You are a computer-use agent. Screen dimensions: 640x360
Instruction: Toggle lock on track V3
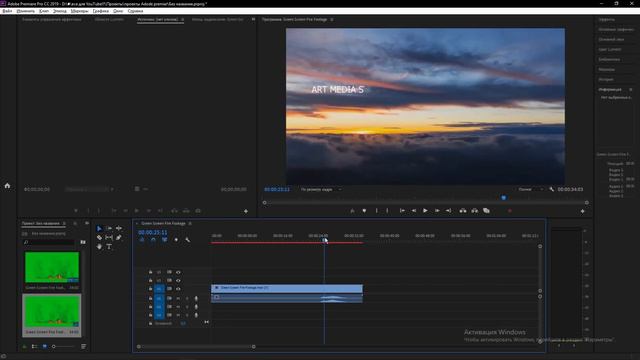151,272
